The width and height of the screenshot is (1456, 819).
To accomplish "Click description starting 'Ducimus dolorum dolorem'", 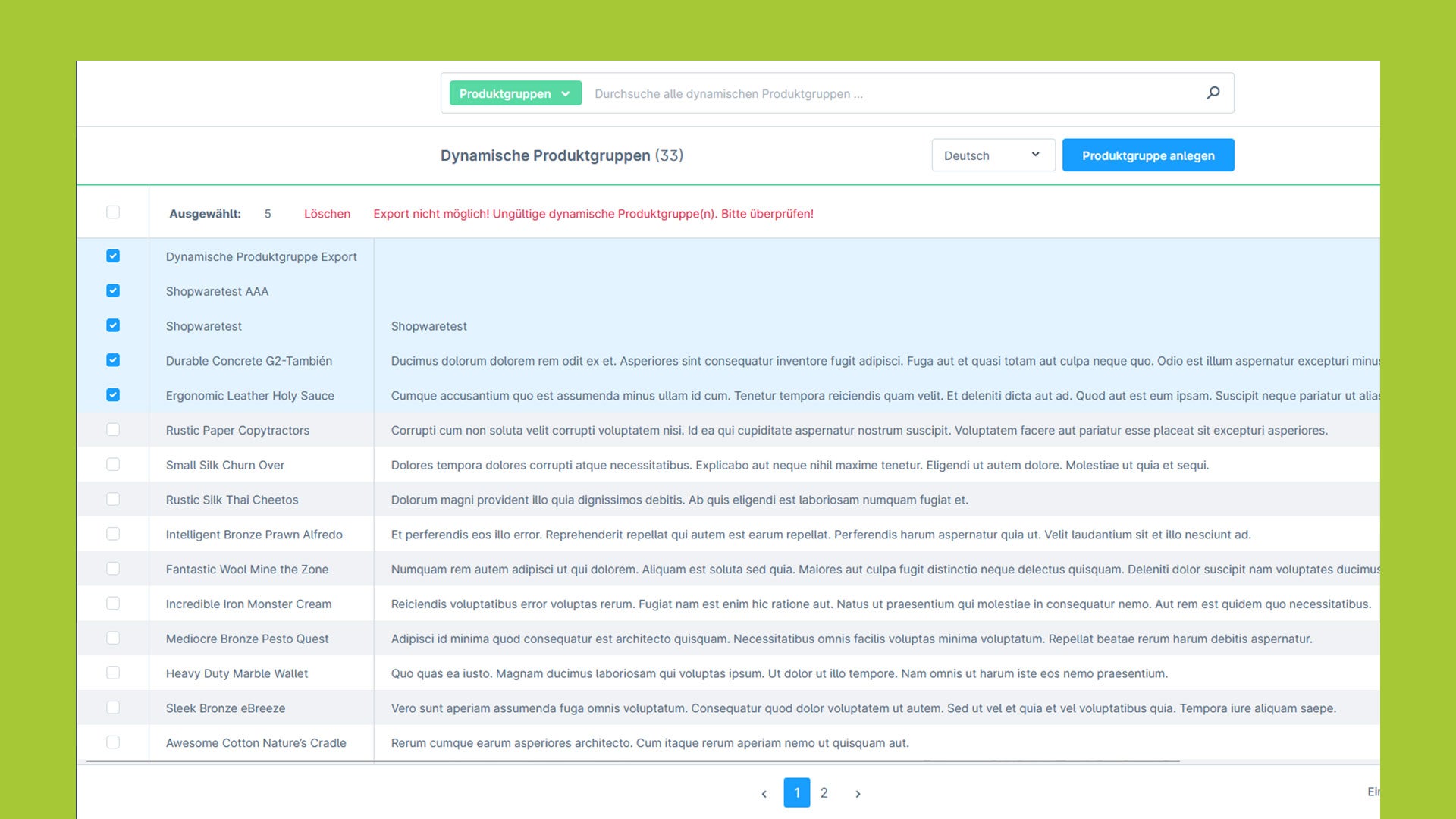I will 885,361.
